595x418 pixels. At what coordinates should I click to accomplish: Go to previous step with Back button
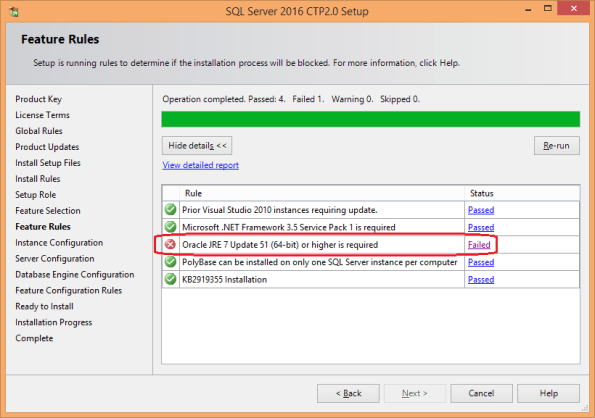(x=348, y=393)
